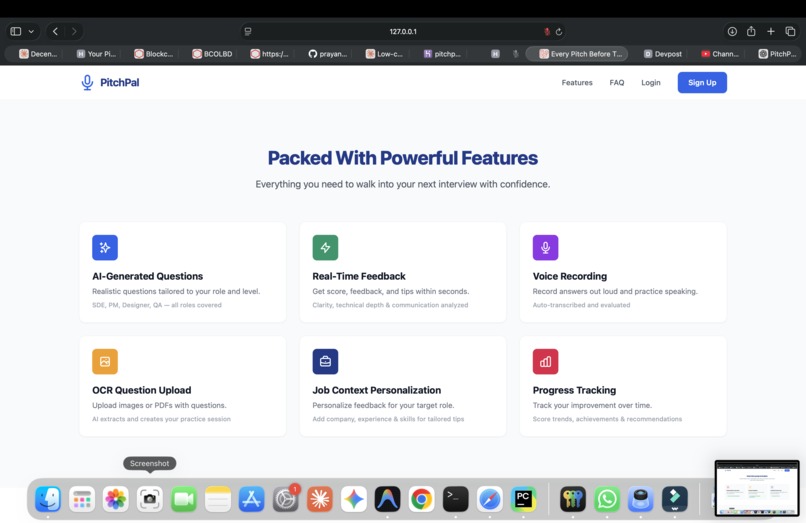
Task: Go back with the browser back arrow
Action: pyautogui.click(x=55, y=31)
